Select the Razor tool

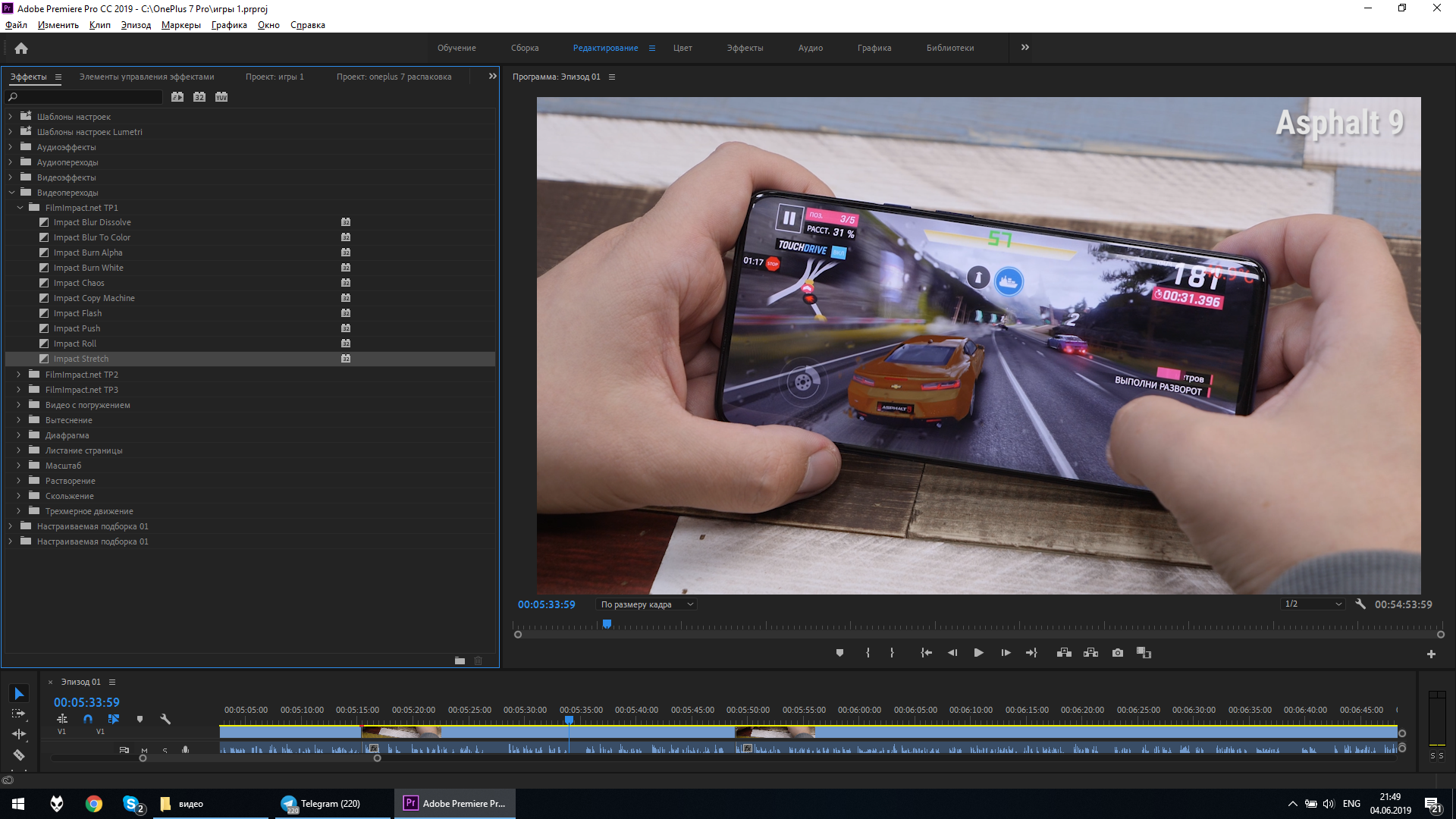point(19,755)
